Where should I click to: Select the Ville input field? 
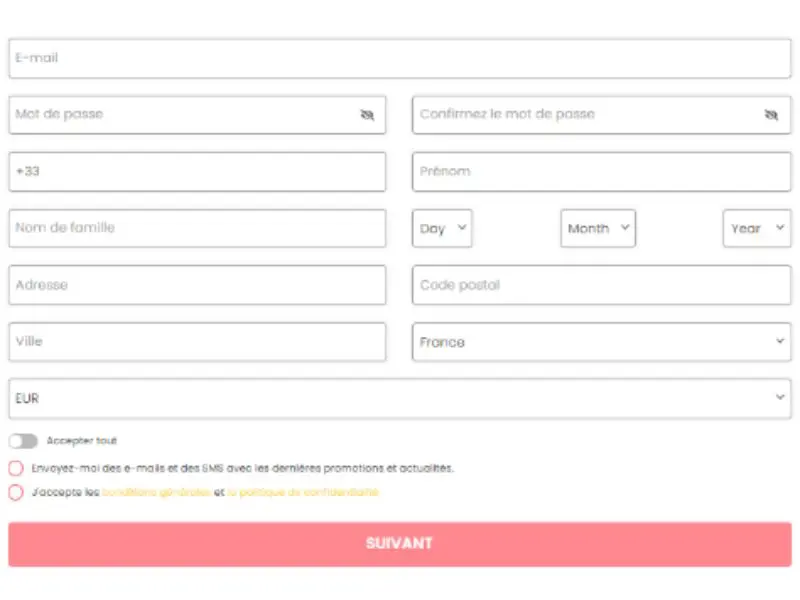pyautogui.click(x=197, y=342)
